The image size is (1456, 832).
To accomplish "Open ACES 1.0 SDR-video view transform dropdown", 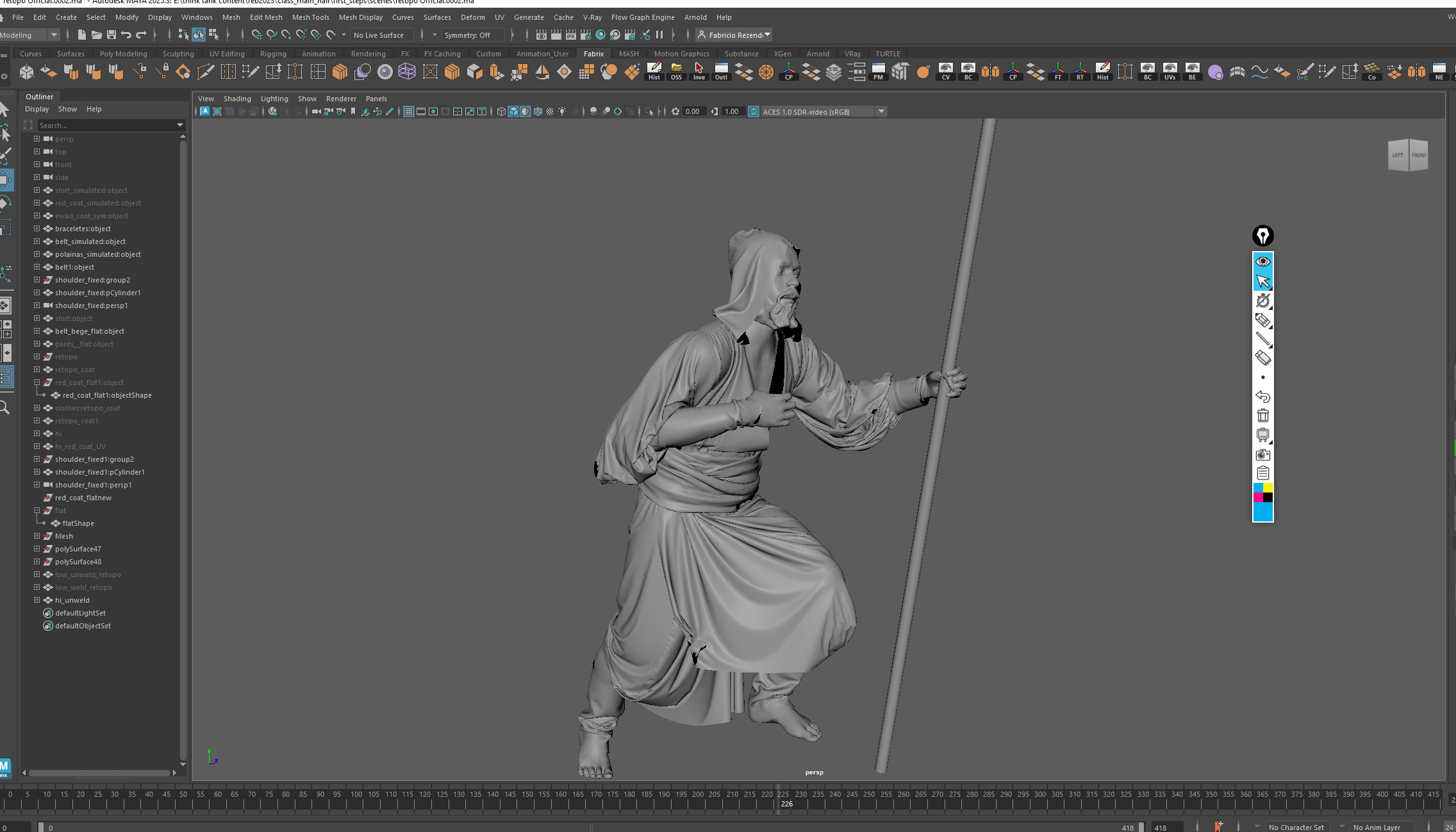I will [823, 111].
